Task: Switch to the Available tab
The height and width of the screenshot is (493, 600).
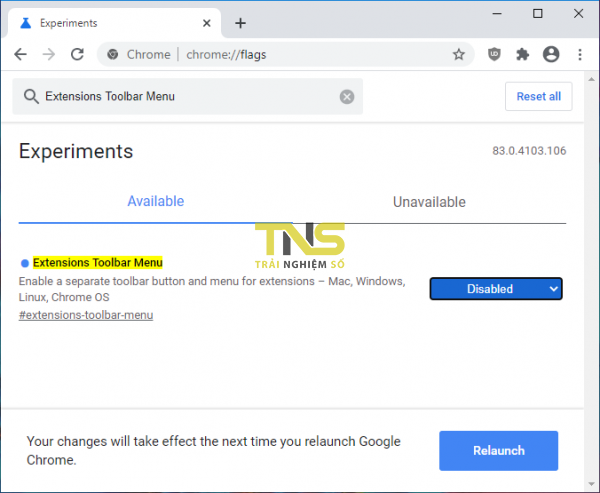Action: [x=155, y=201]
